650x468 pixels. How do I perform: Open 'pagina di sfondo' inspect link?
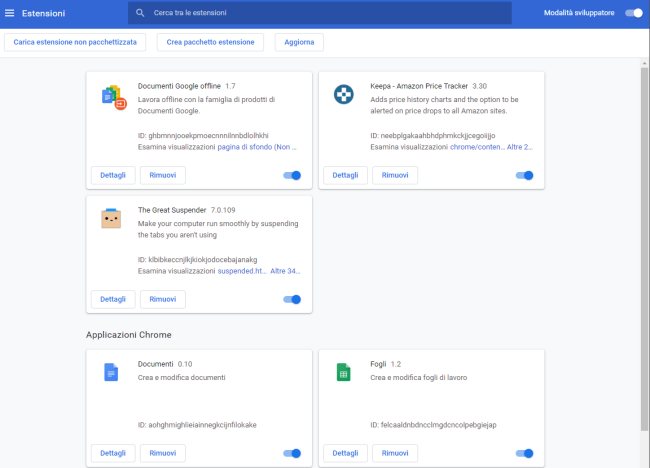[257, 147]
